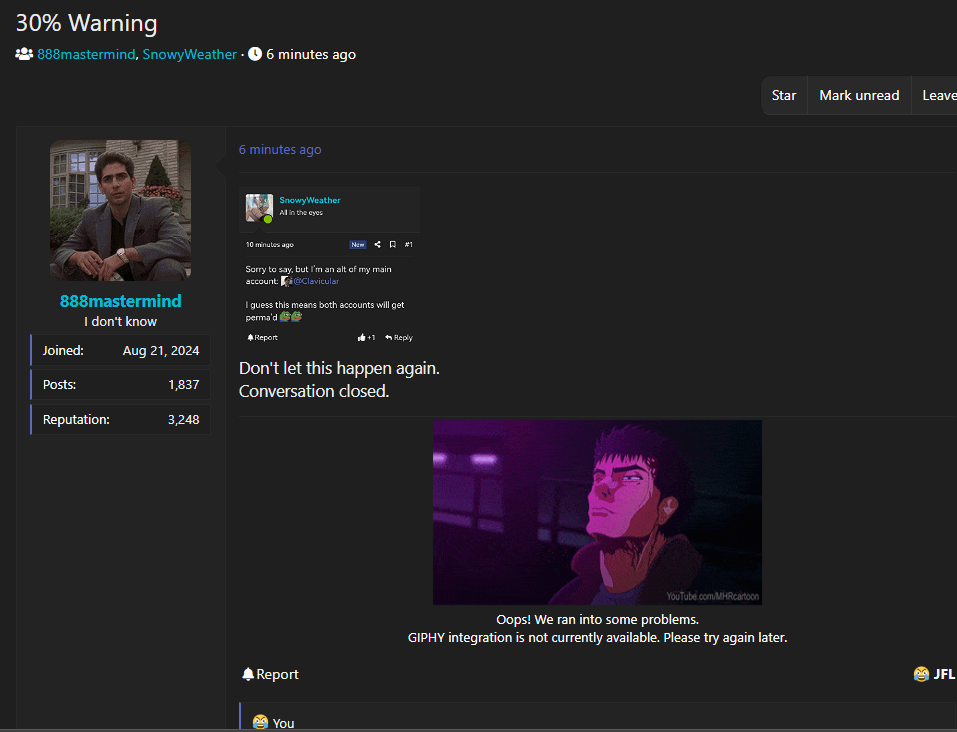Click the laughing emoji beside "You"
The image size is (957, 732).
(260, 722)
